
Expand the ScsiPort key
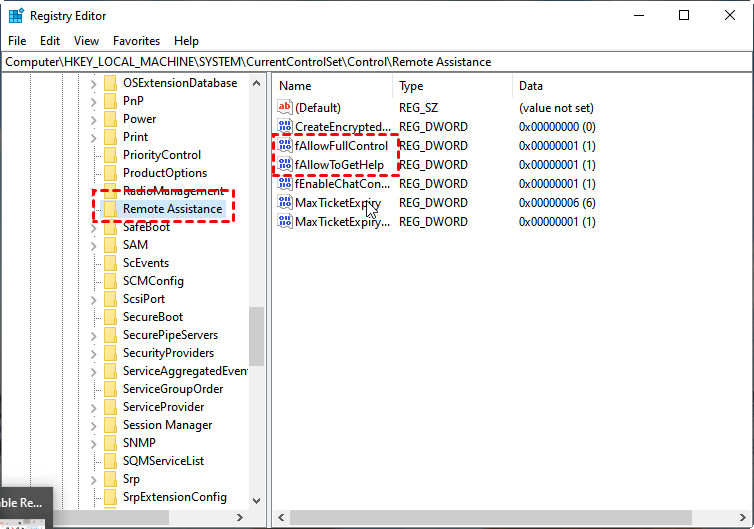(x=93, y=300)
